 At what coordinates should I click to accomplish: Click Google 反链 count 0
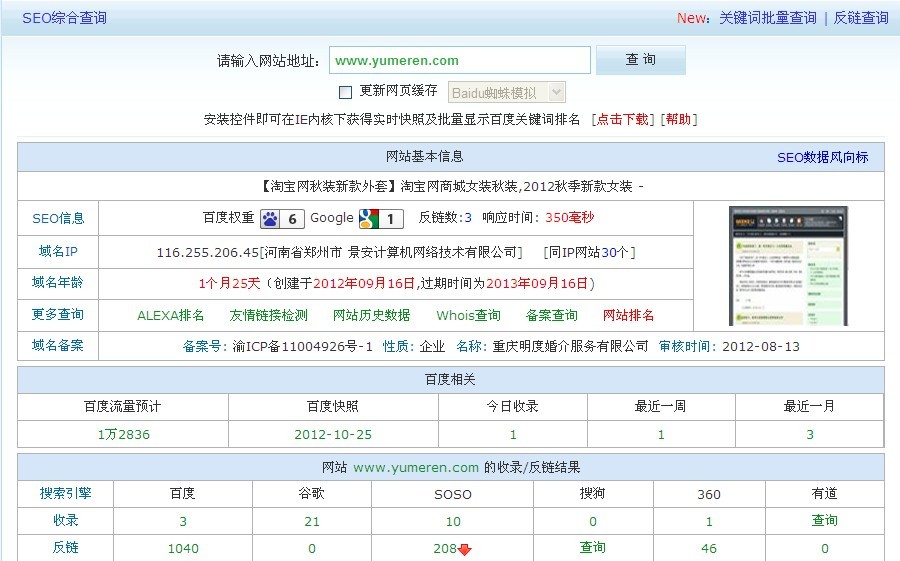[312, 548]
